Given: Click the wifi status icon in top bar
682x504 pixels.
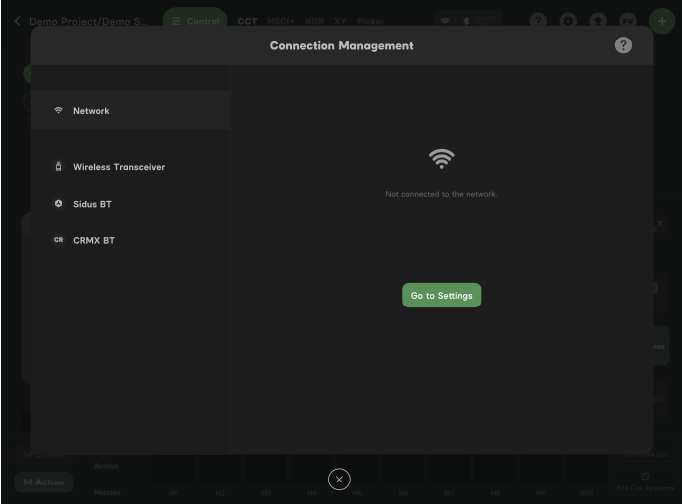Looking at the screenshot, I should coord(445,21).
